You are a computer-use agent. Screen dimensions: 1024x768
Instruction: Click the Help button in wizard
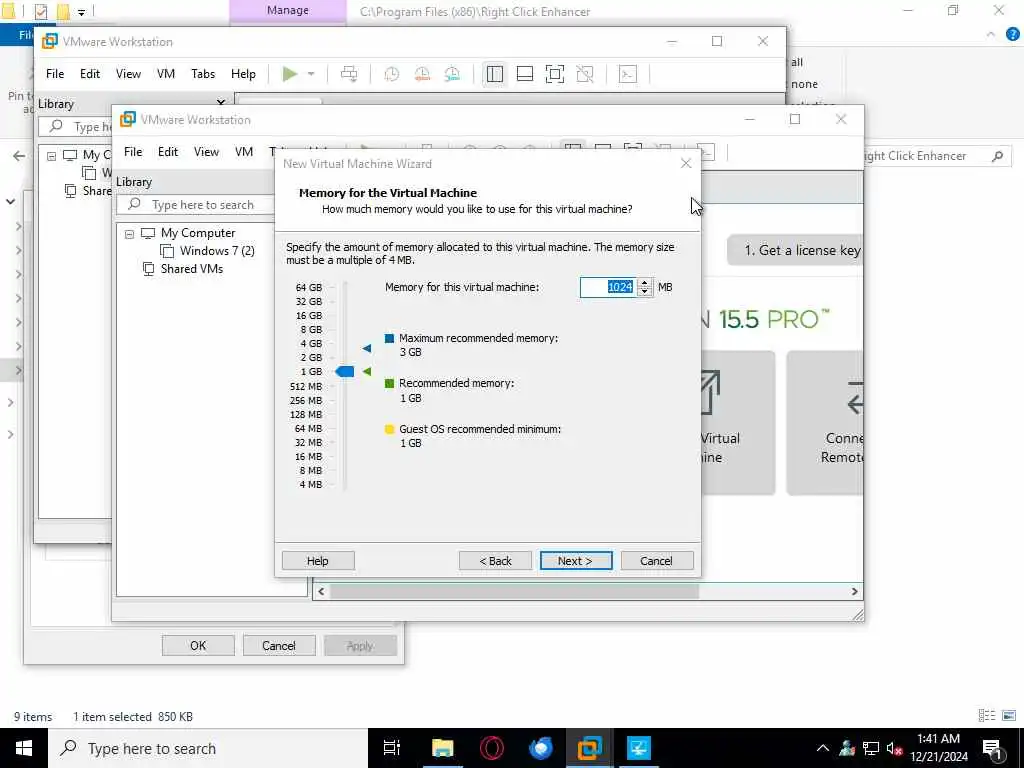pyautogui.click(x=318, y=560)
